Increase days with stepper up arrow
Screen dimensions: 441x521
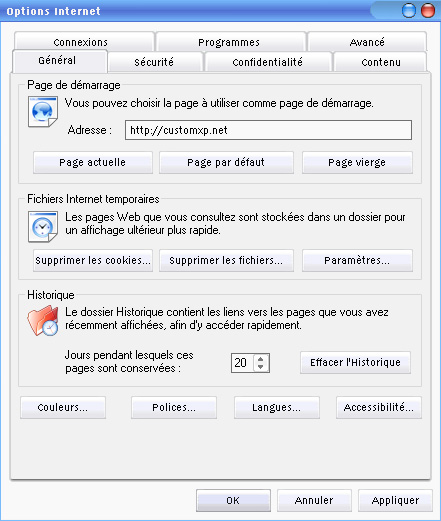pos(261,359)
